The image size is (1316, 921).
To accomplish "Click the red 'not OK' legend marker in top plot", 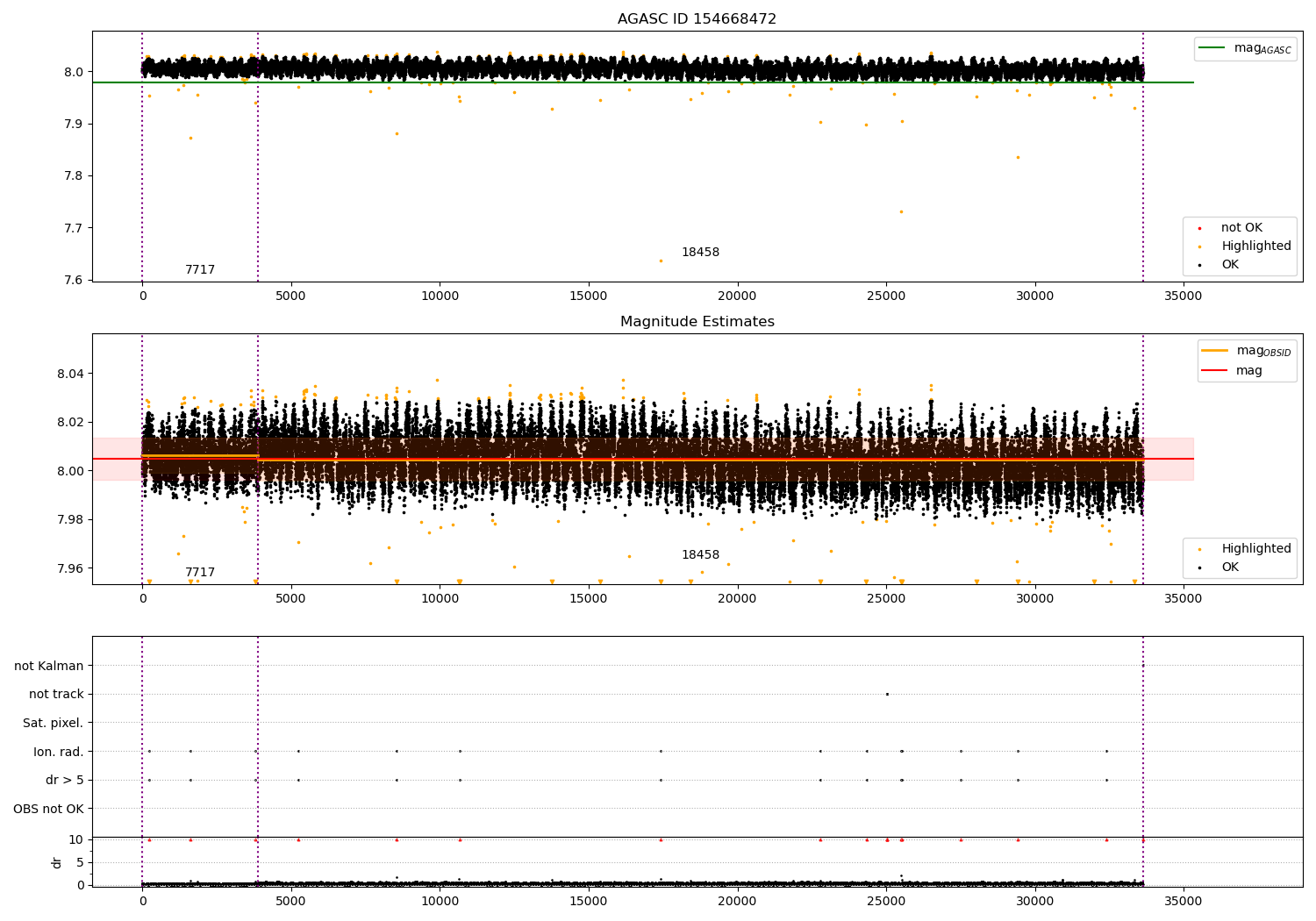I will (1200, 228).
